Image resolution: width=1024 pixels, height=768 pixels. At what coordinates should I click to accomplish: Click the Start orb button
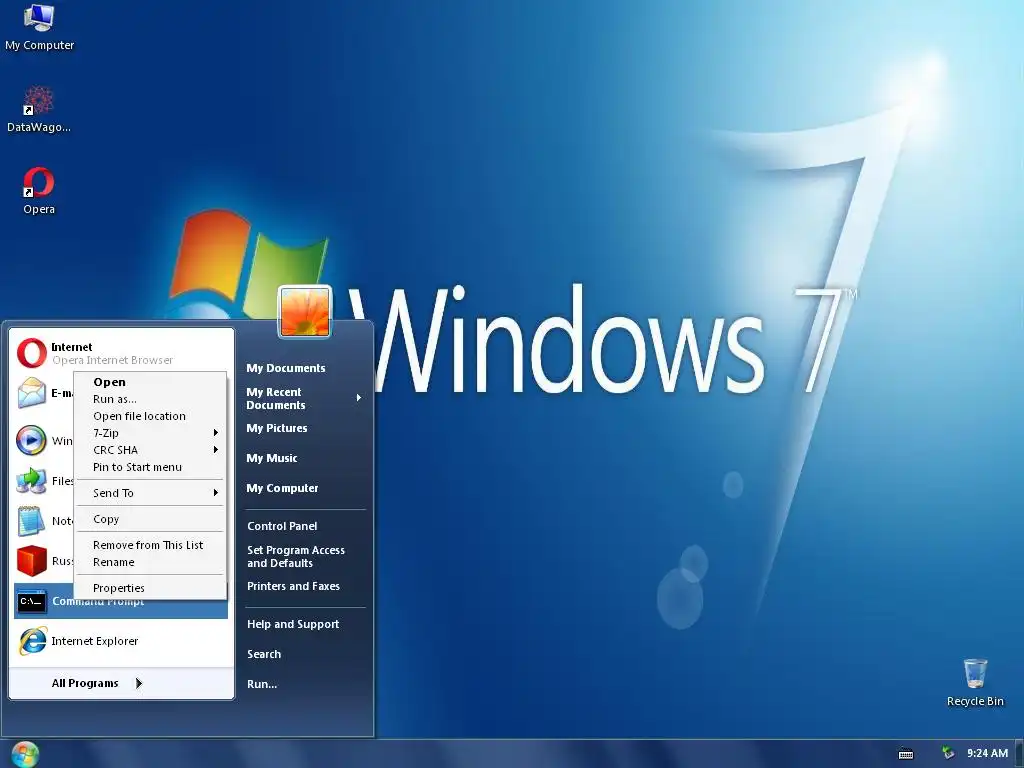click(x=25, y=754)
